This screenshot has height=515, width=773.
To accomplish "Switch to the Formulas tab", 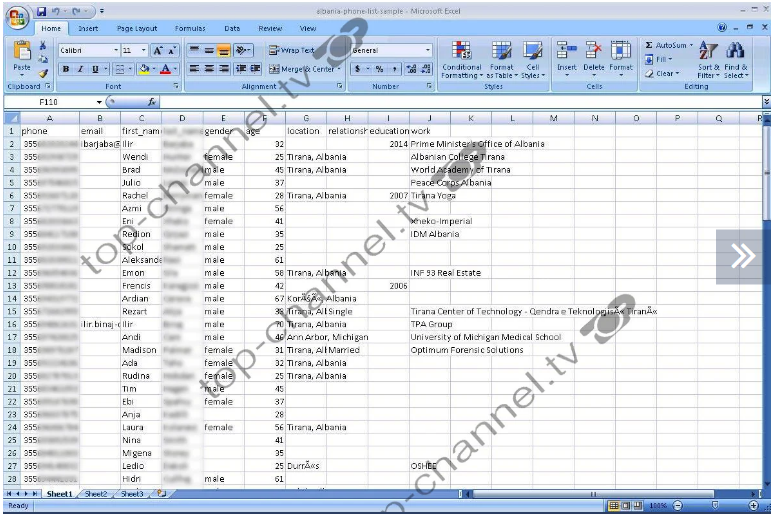I will click(x=190, y=29).
